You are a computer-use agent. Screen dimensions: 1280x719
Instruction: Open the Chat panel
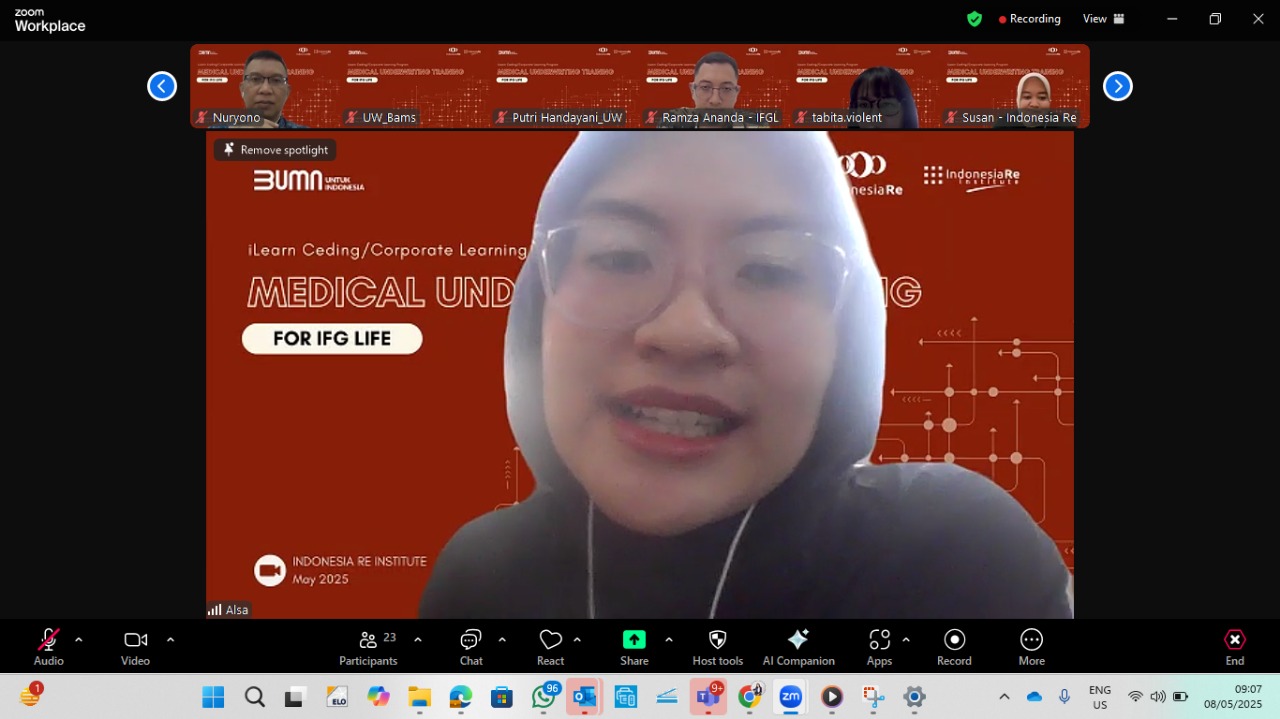coord(471,647)
